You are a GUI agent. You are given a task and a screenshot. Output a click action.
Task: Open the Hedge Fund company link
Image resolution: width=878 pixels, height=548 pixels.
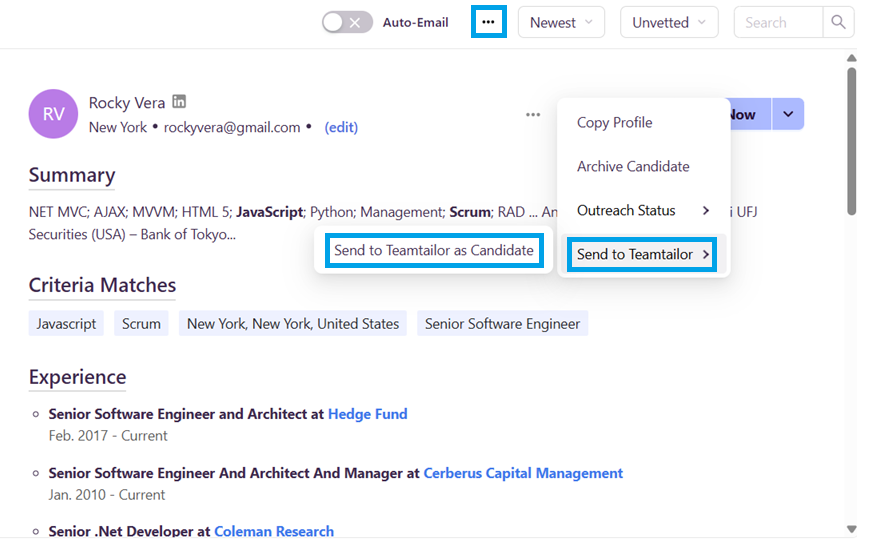(367, 414)
